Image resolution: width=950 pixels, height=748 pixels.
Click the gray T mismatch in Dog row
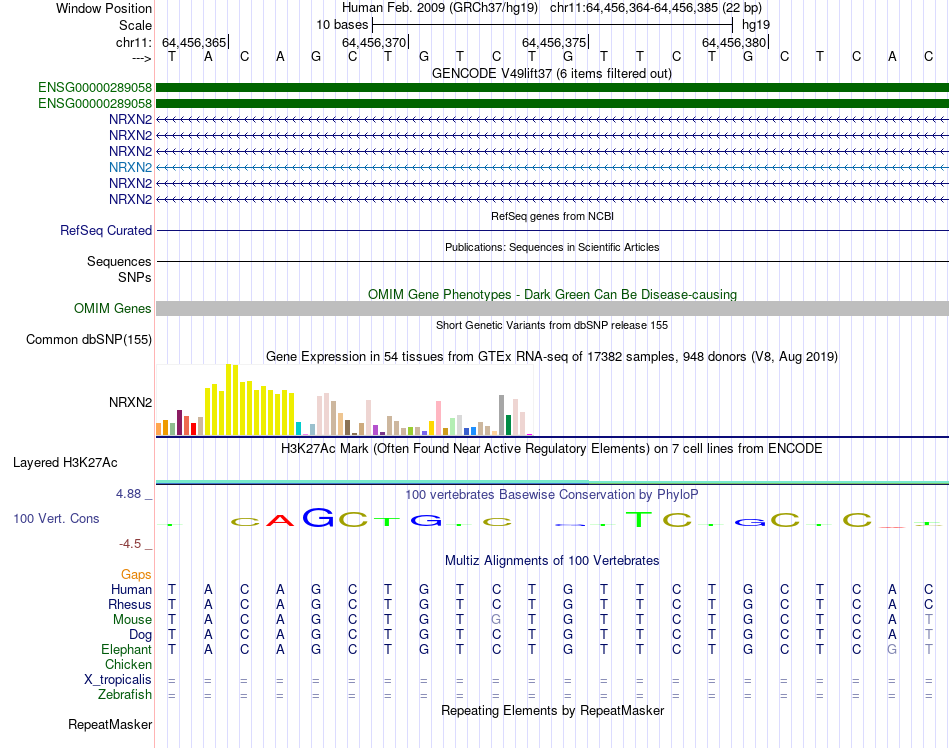[928, 635]
